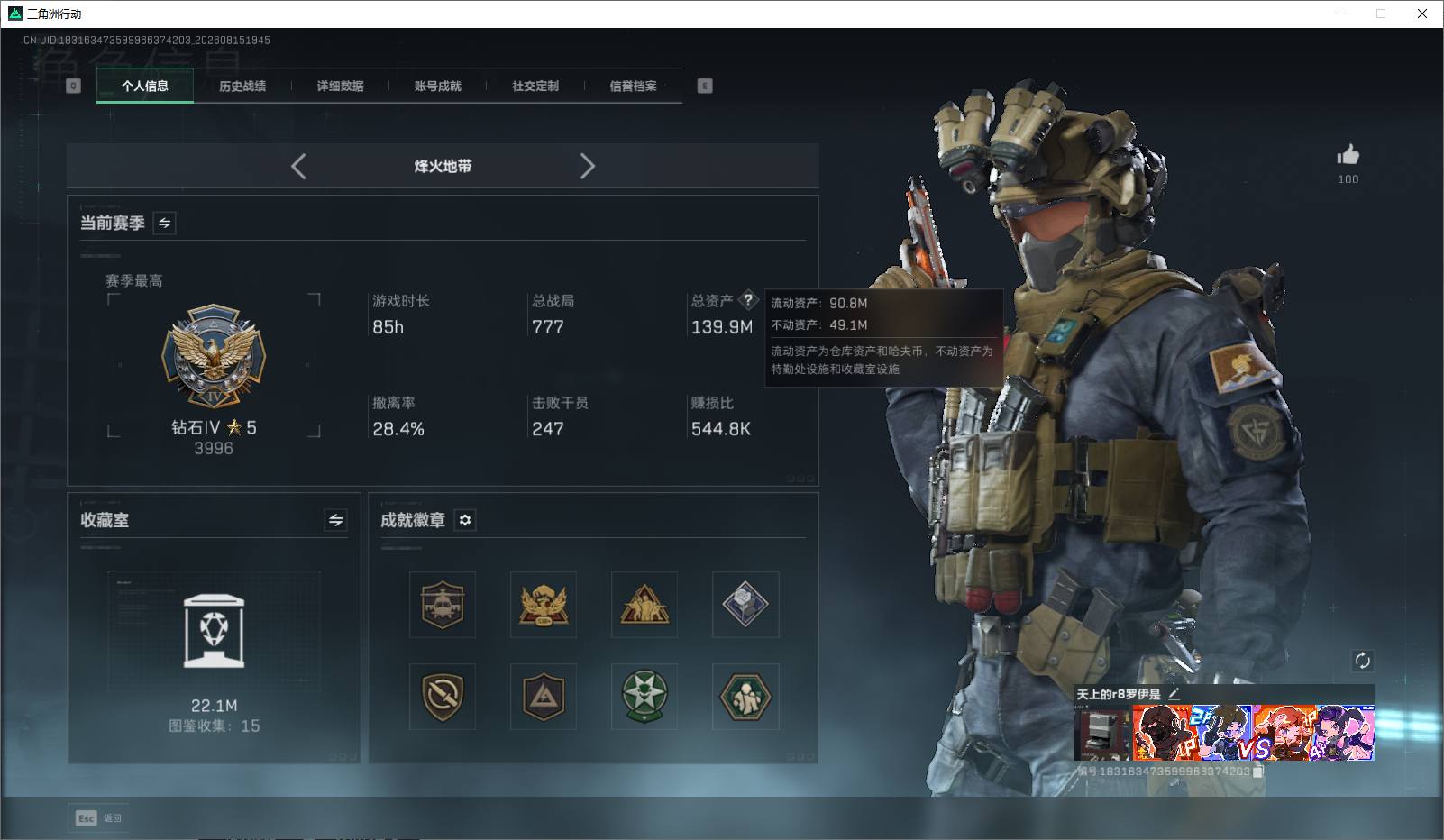Click the 图鉴收集: 15 text
The image size is (1444, 840).
(214, 726)
